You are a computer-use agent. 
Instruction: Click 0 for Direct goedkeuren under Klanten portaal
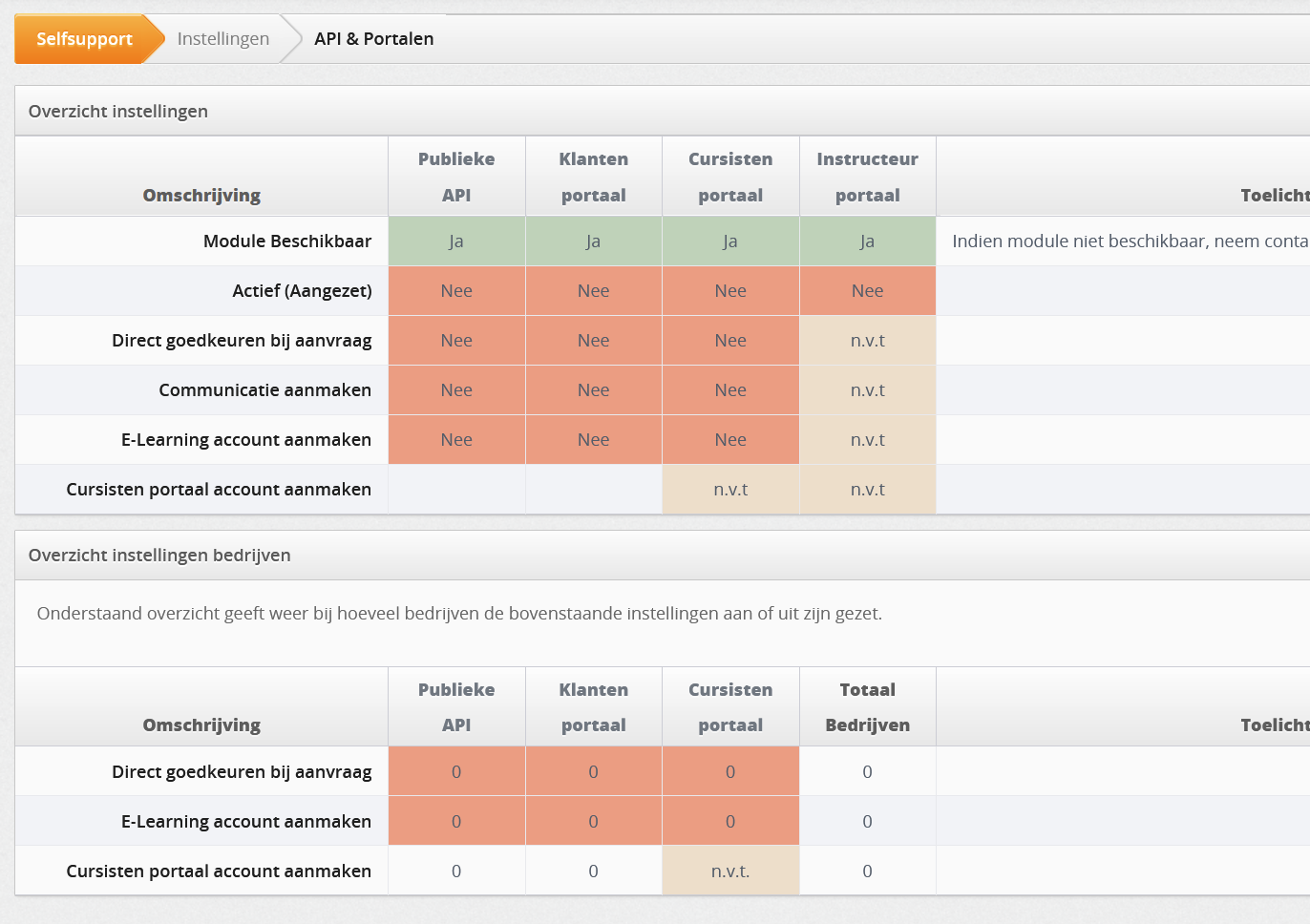[593, 771]
